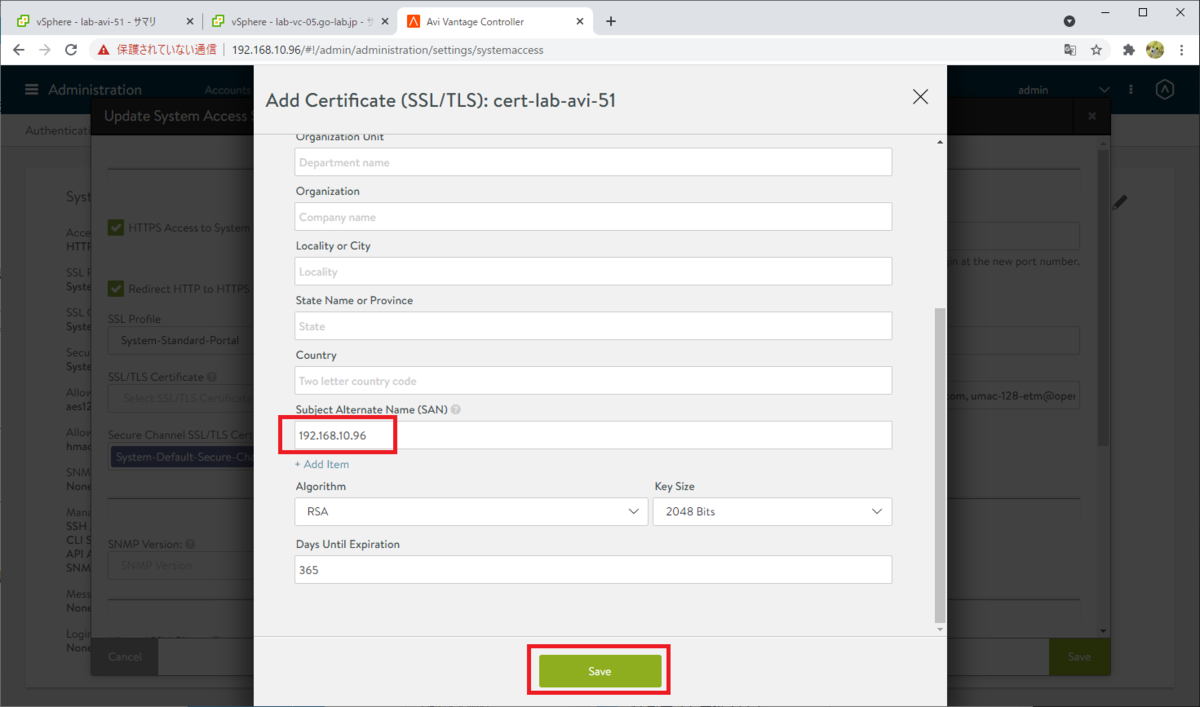
Task: Click the translate page icon
Action: click(x=1070, y=49)
